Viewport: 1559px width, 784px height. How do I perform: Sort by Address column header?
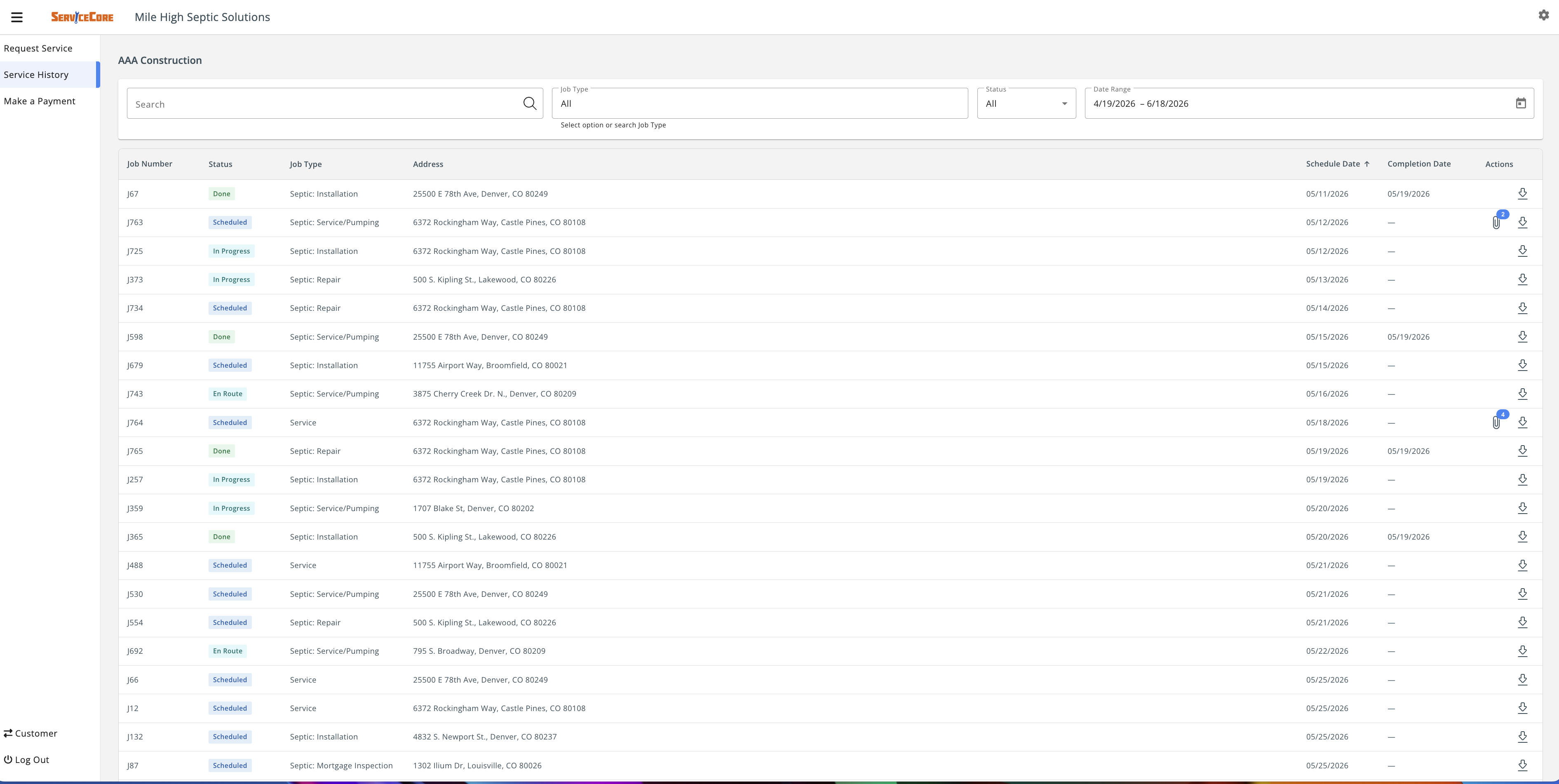(x=428, y=164)
